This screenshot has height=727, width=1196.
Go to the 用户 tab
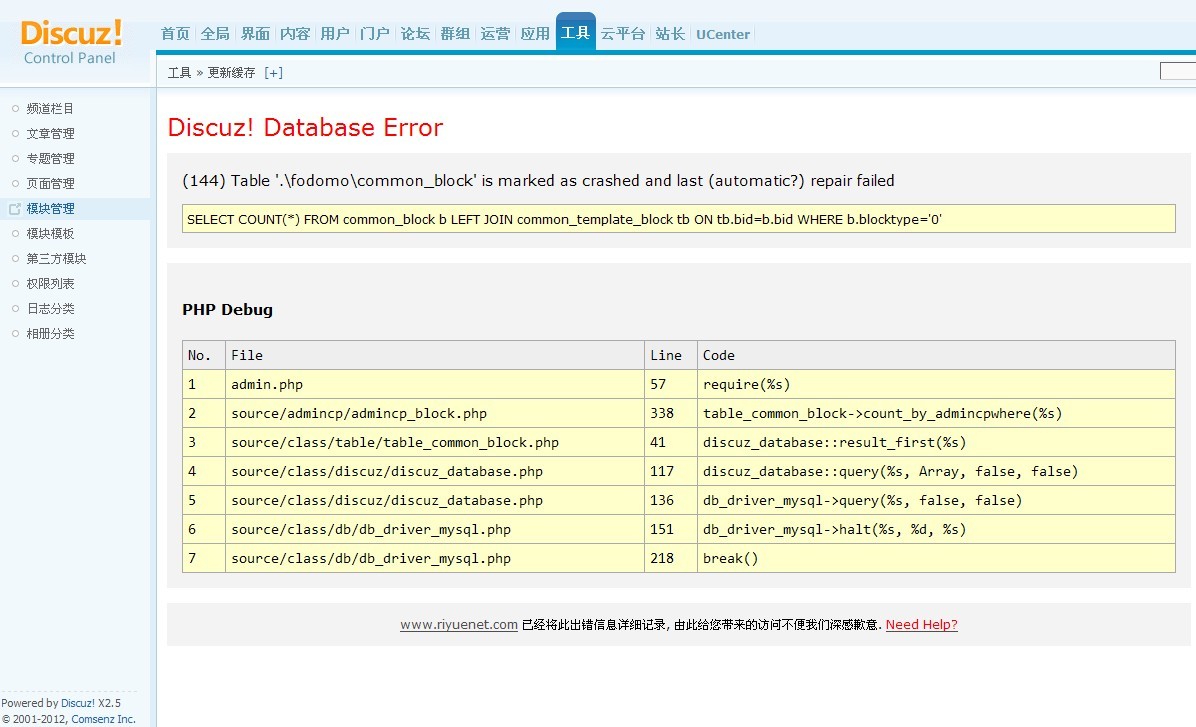(x=335, y=34)
